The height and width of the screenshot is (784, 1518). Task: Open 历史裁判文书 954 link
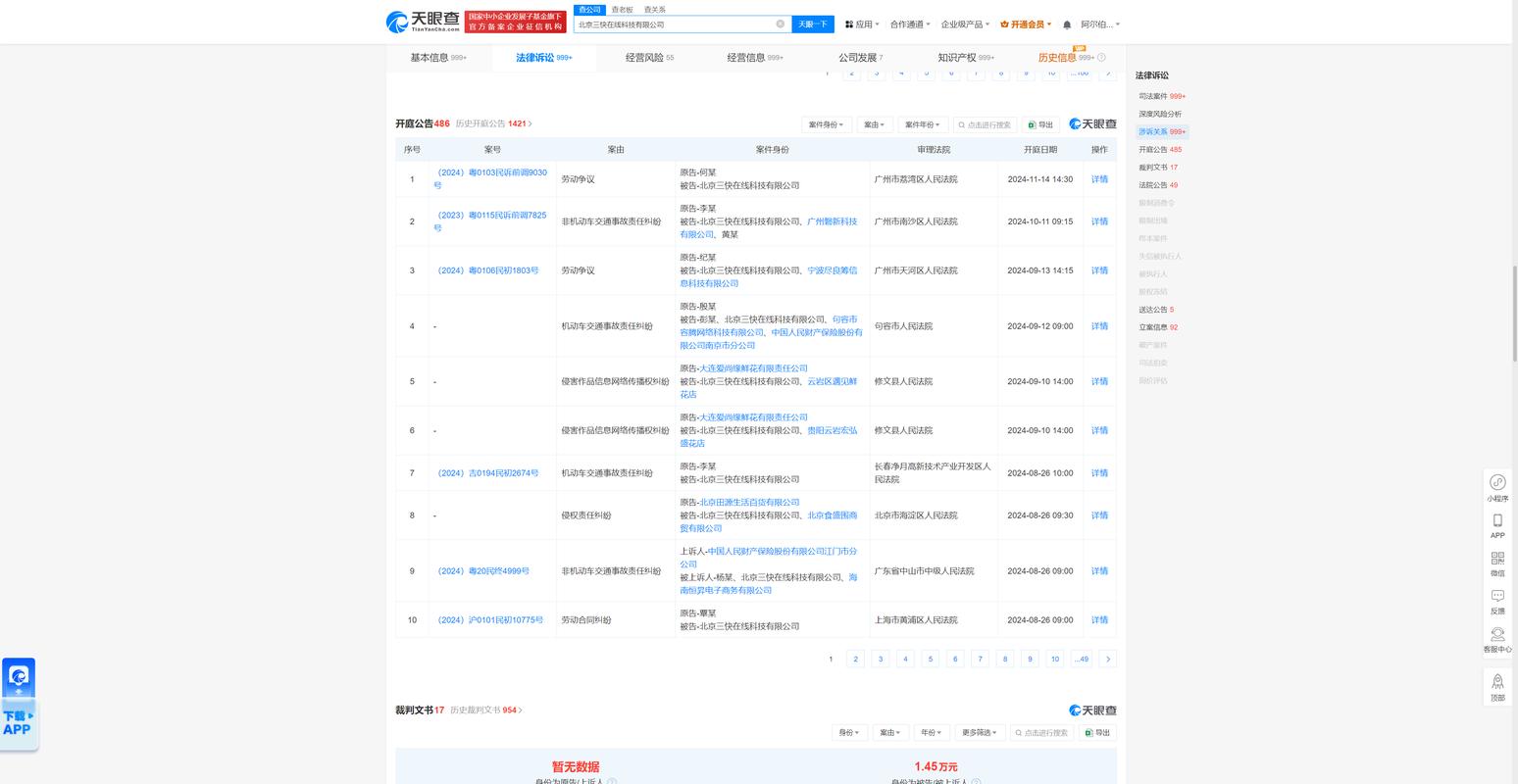[x=486, y=710]
